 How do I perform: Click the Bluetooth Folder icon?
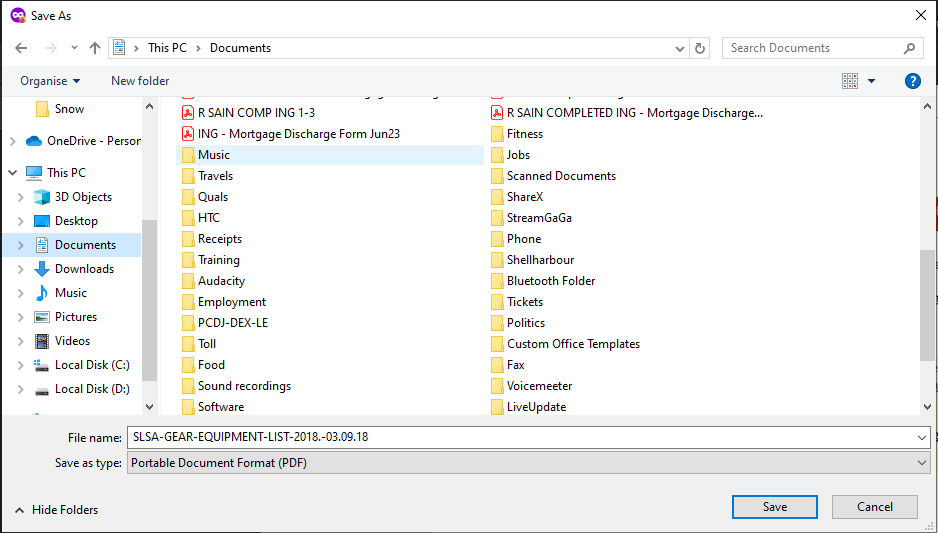[x=497, y=281]
